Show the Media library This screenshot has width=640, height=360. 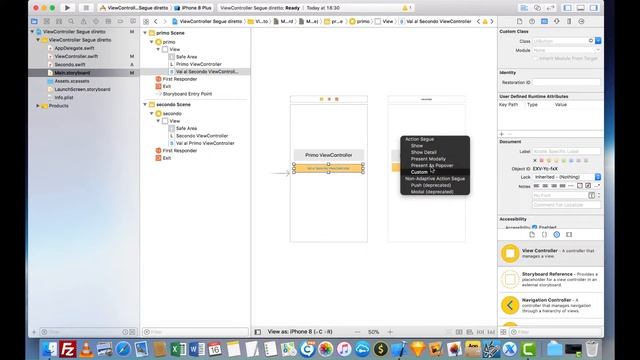pos(569,234)
